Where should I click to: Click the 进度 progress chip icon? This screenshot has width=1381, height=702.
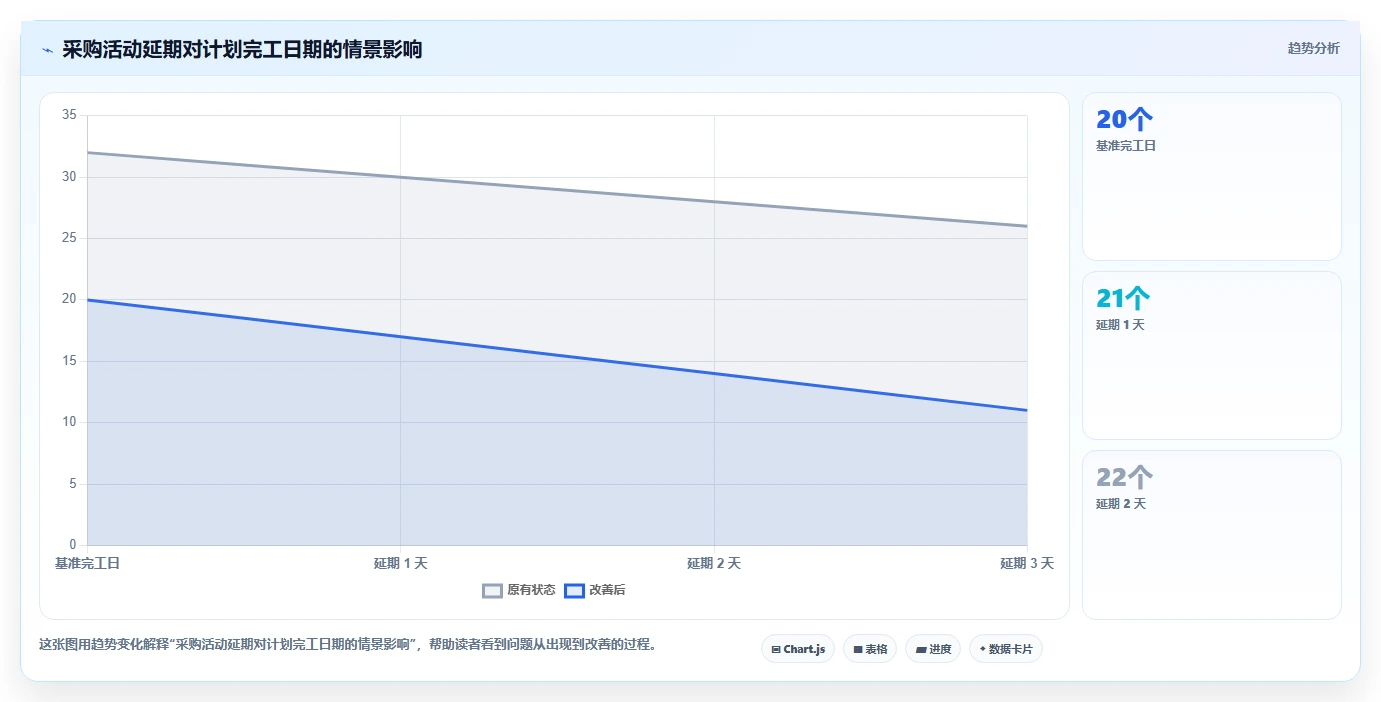(x=920, y=649)
